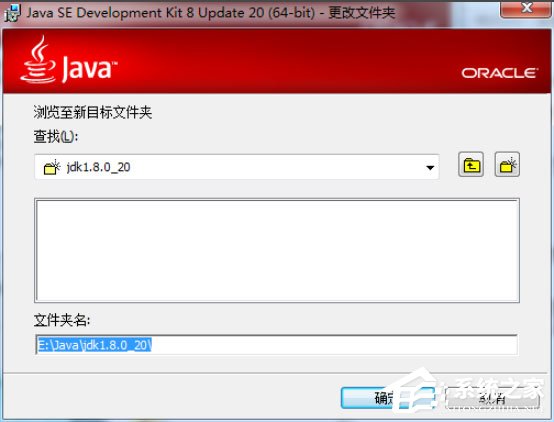Go up one folder level

pos(471,165)
